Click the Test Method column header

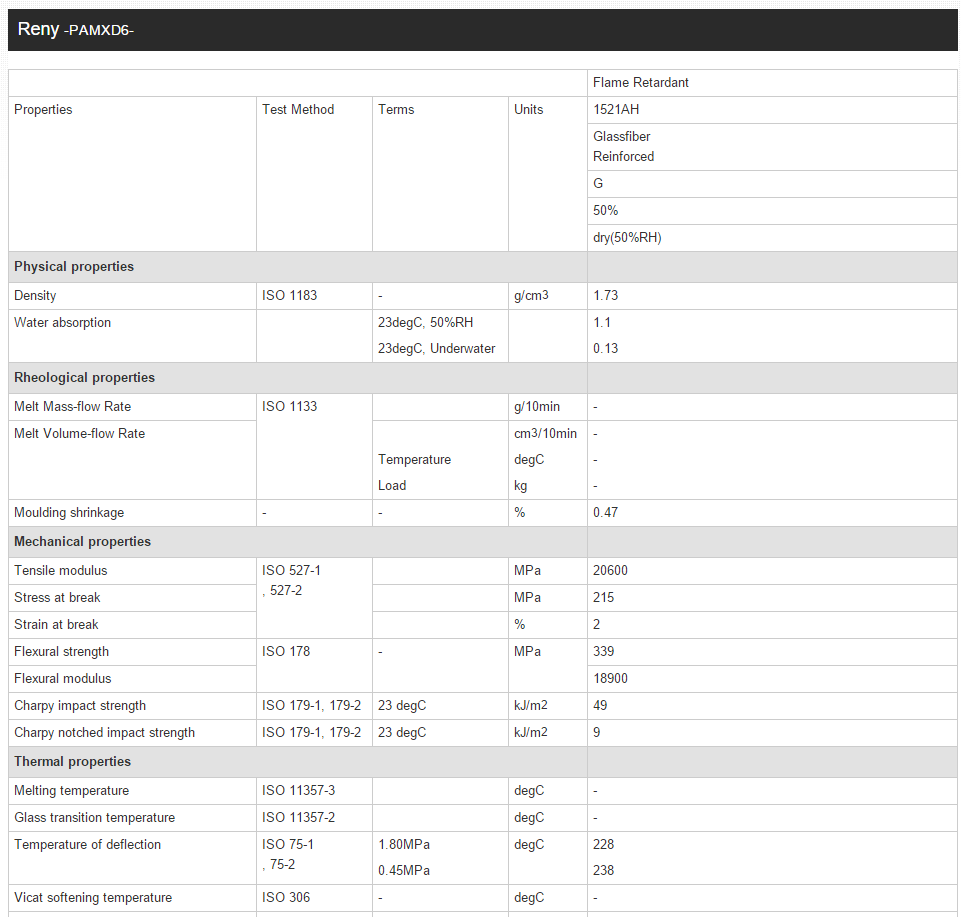(x=298, y=110)
